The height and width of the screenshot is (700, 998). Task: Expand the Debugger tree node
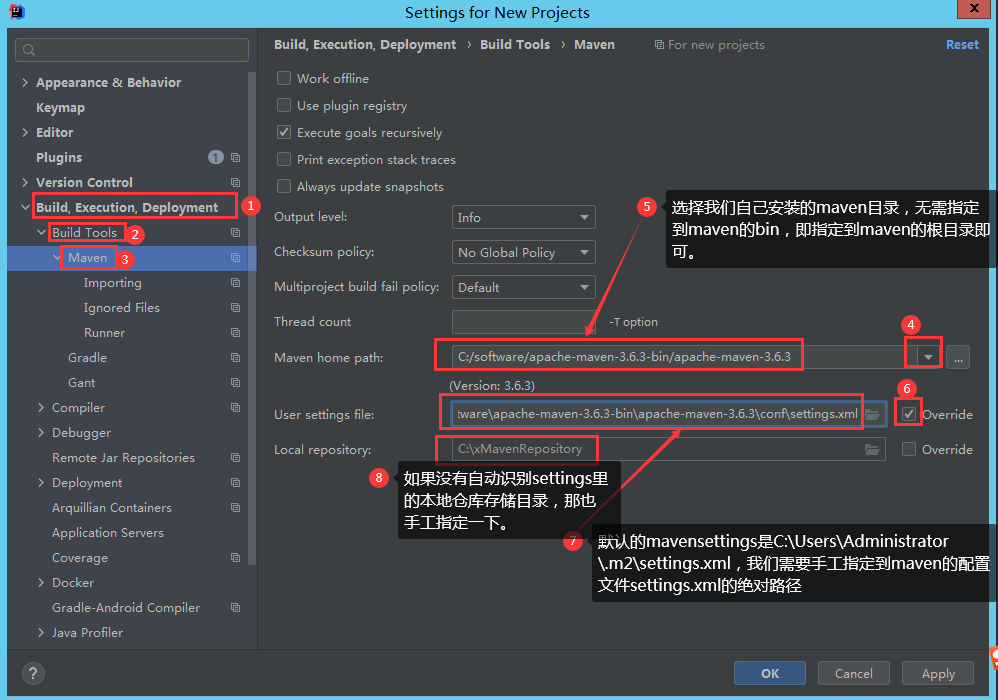pyautogui.click(x=41, y=432)
